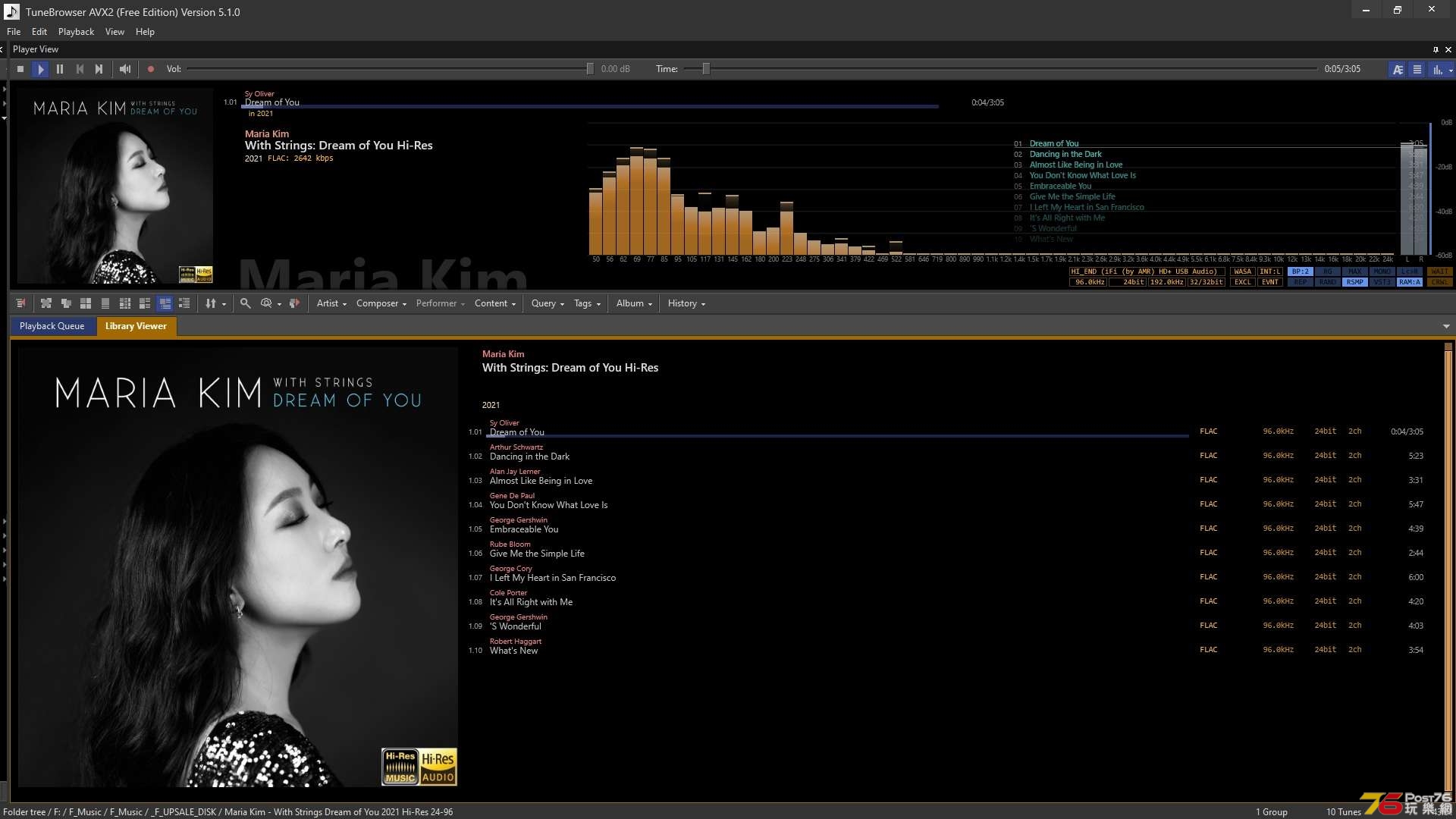Click the large Maria Kim album cover

click(x=237, y=567)
